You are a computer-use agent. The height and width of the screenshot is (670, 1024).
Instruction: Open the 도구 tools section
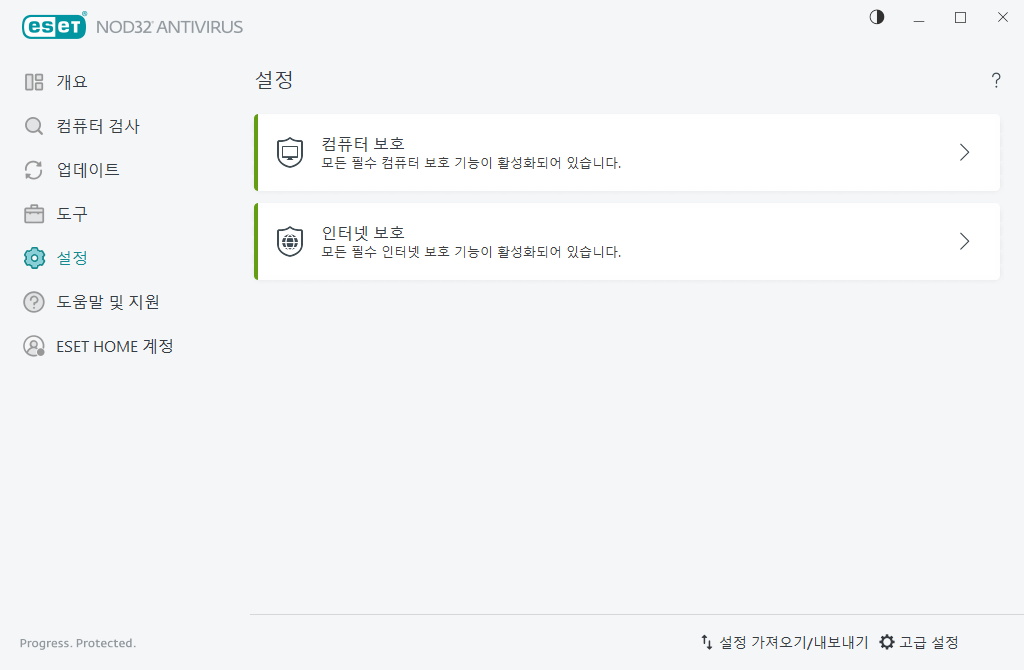coord(72,213)
